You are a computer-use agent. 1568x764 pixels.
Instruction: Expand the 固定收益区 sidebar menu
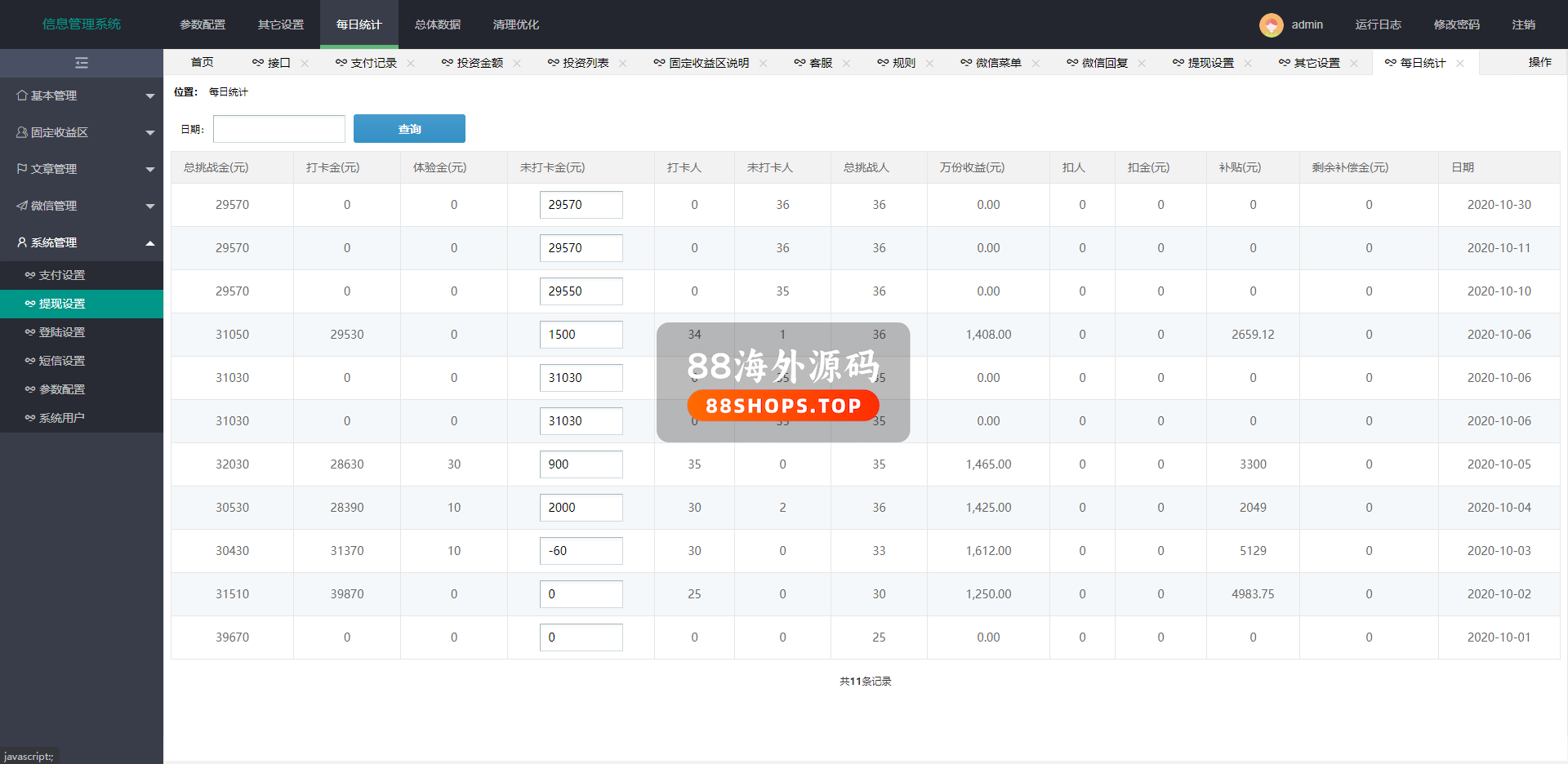pyautogui.click(x=82, y=132)
